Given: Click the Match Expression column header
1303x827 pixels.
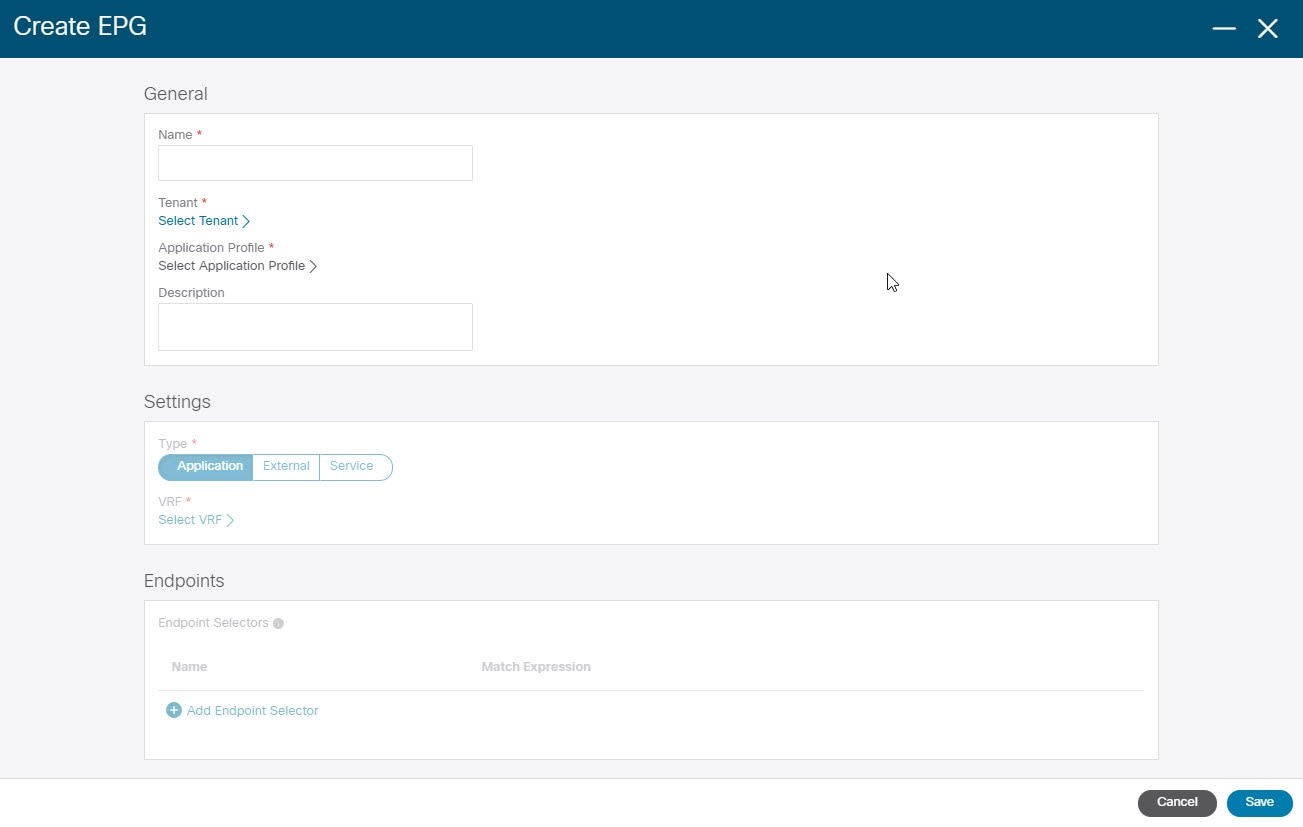Looking at the screenshot, I should click(x=536, y=666).
